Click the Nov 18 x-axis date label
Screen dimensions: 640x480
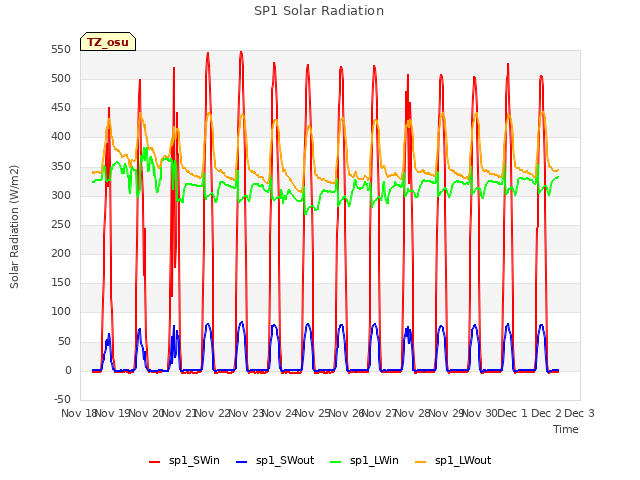coord(78,413)
